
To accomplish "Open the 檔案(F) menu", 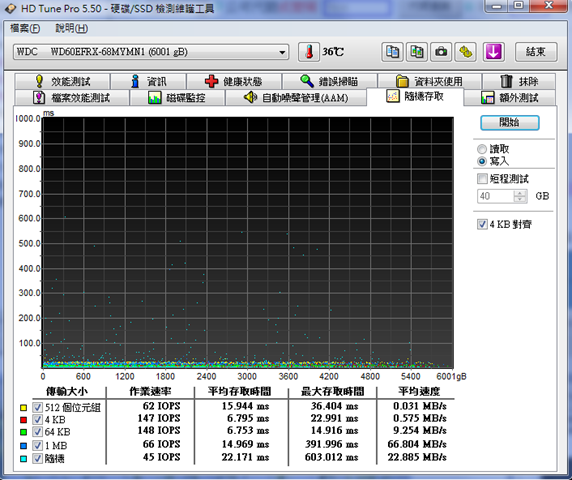I will (25, 28).
